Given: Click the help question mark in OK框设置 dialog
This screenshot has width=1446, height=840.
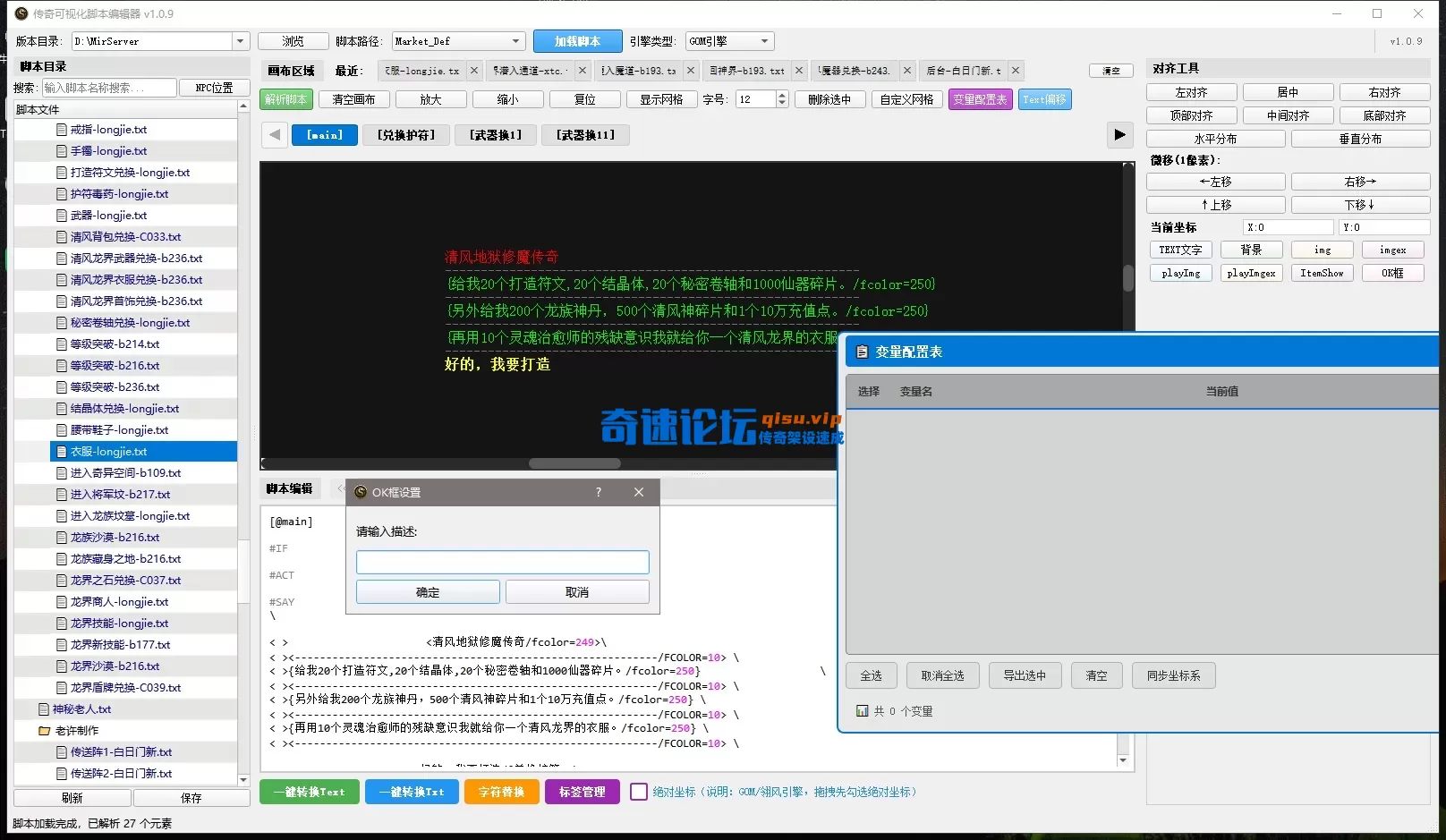Looking at the screenshot, I should tap(599, 492).
